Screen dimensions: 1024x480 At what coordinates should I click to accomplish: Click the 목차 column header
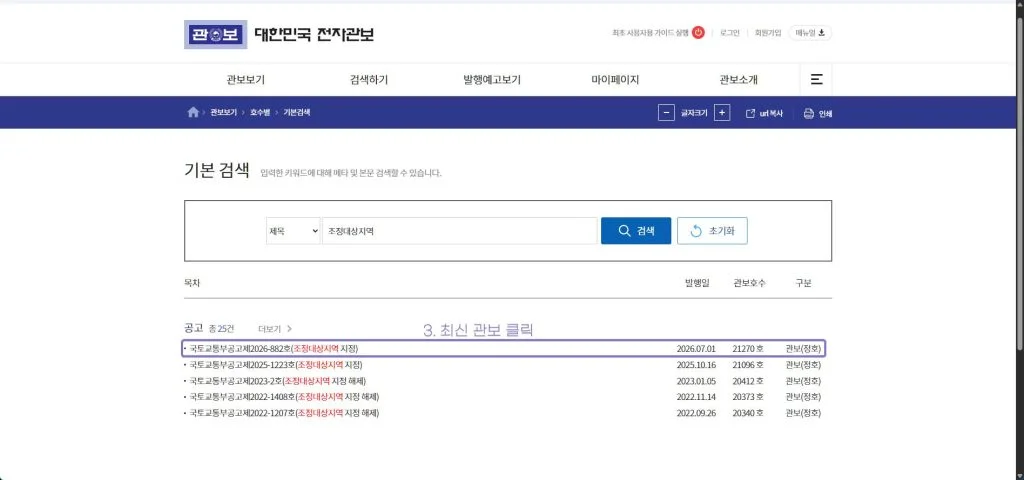[192, 283]
